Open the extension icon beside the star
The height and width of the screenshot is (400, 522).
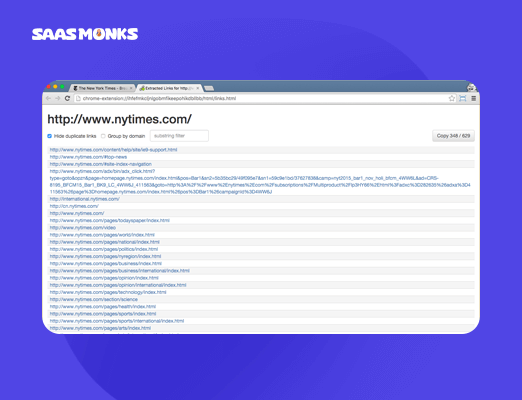coord(463,98)
